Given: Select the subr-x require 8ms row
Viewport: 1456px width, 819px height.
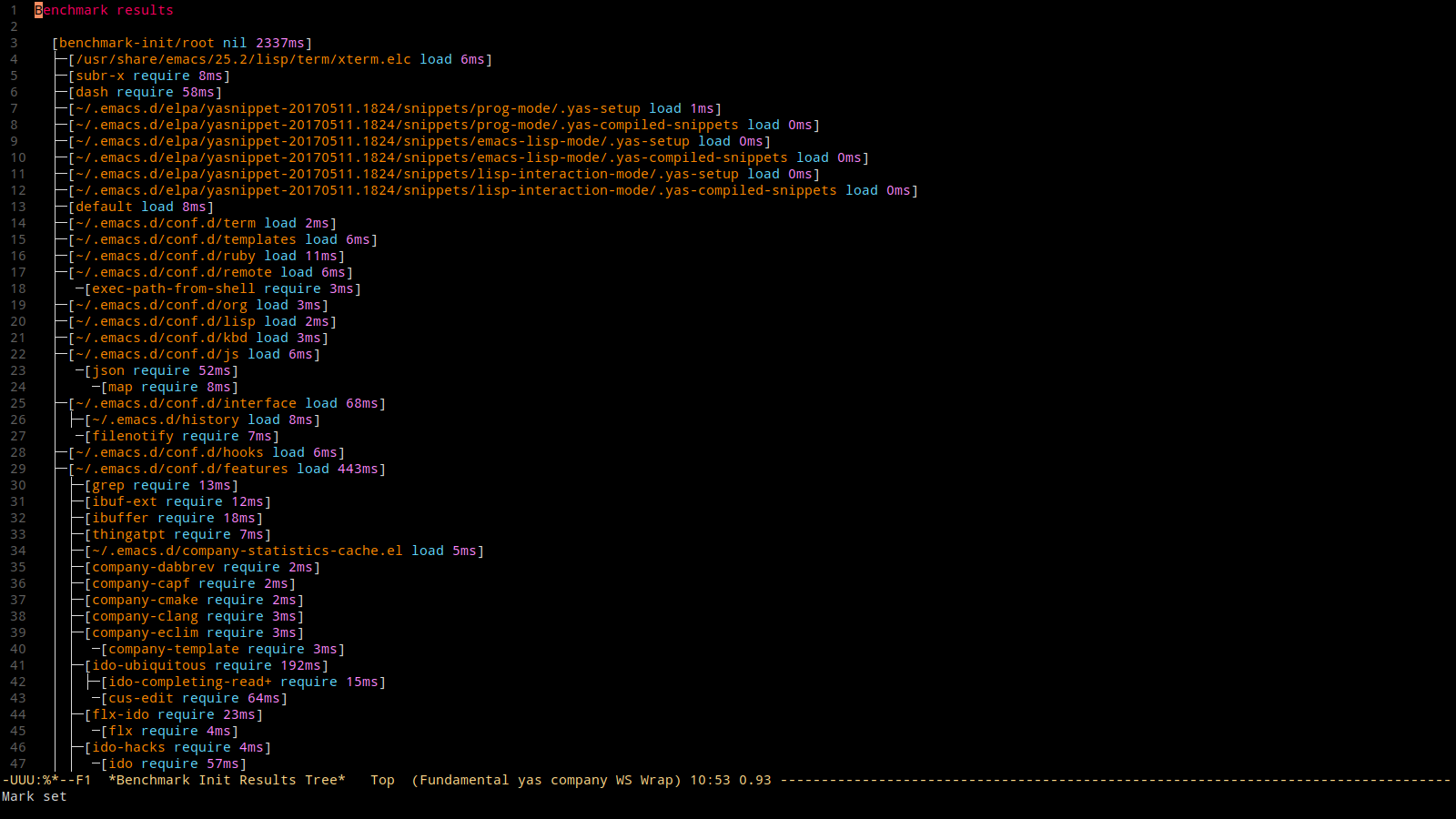Looking at the screenshot, I should 149,76.
